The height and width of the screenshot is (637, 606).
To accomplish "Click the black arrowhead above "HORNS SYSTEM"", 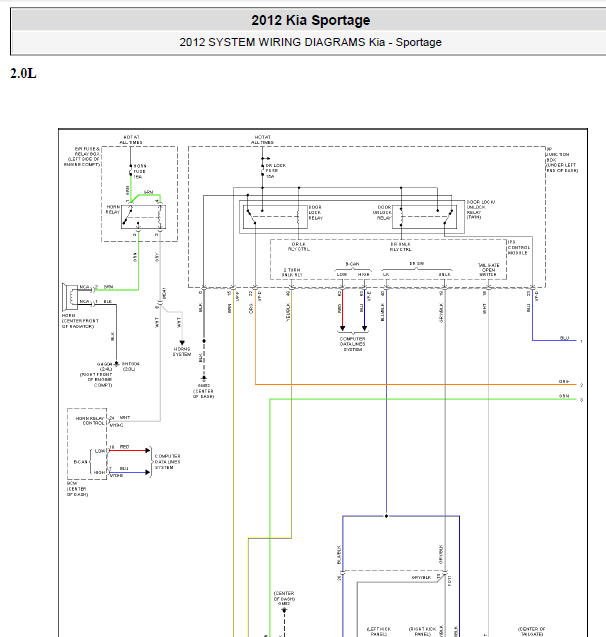I will (182, 343).
